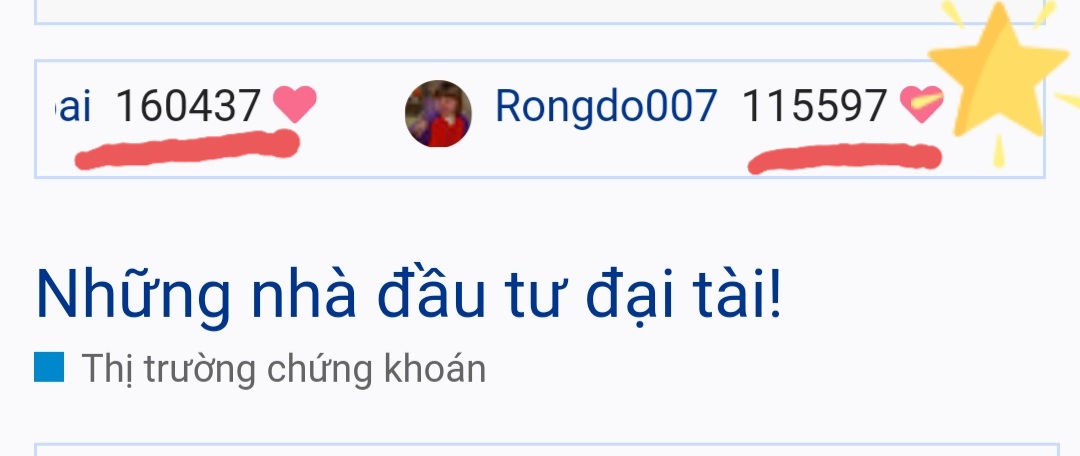Click the big yellow star sticker
The width and height of the screenshot is (1080, 456).
tap(998, 70)
